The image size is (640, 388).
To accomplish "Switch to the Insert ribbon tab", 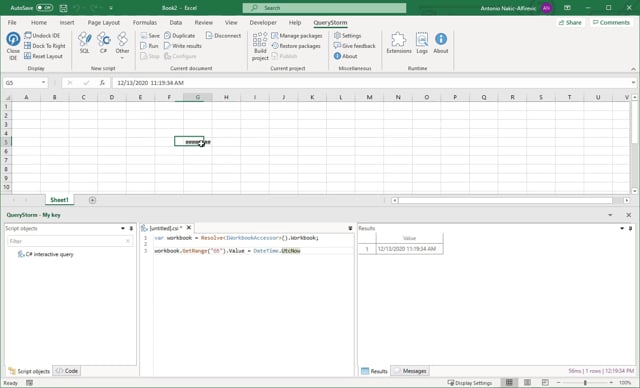I will pyautogui.click(x=67, y=22).
